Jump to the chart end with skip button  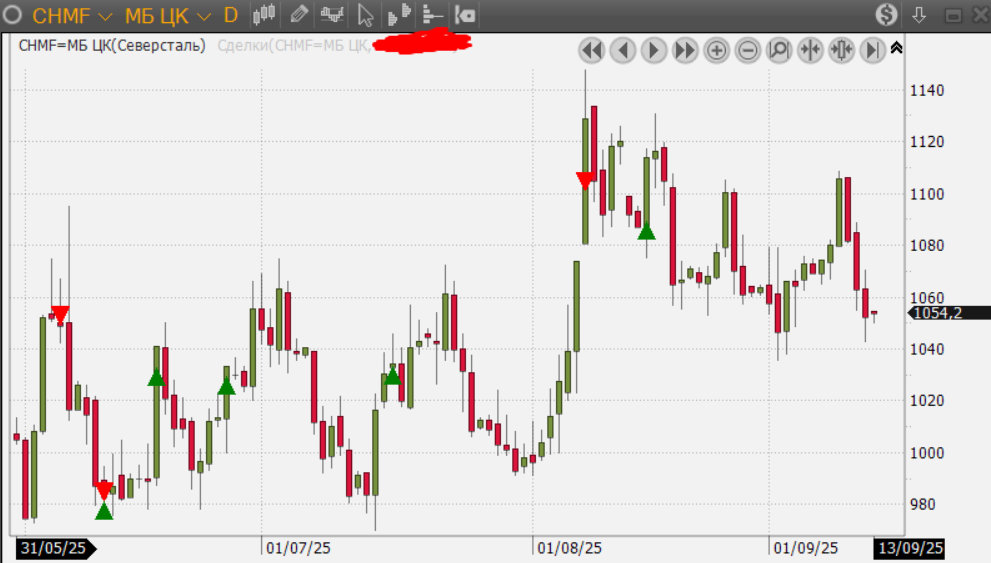(872, 50)
